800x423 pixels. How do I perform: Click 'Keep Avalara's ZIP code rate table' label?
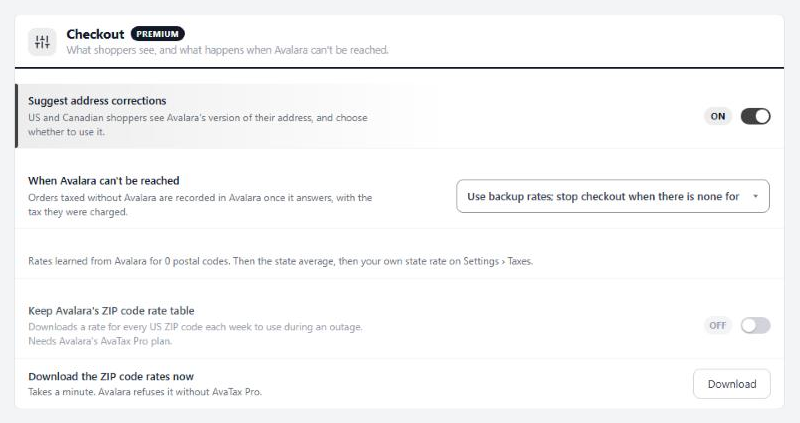[111, 311]
